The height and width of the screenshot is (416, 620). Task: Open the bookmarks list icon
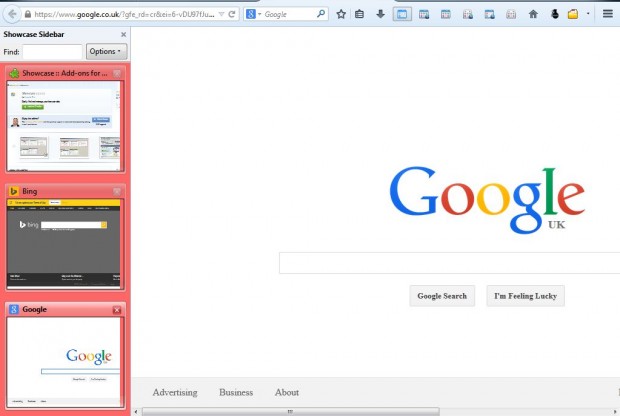[x=360, y=14]
